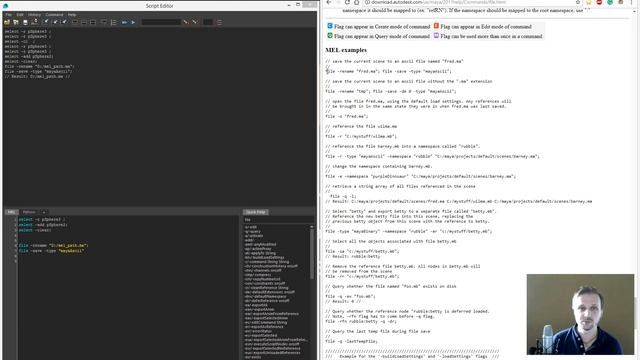Click the Save Script floppy icon
This screenshot has width=640, height=360.
pos(25,22)
